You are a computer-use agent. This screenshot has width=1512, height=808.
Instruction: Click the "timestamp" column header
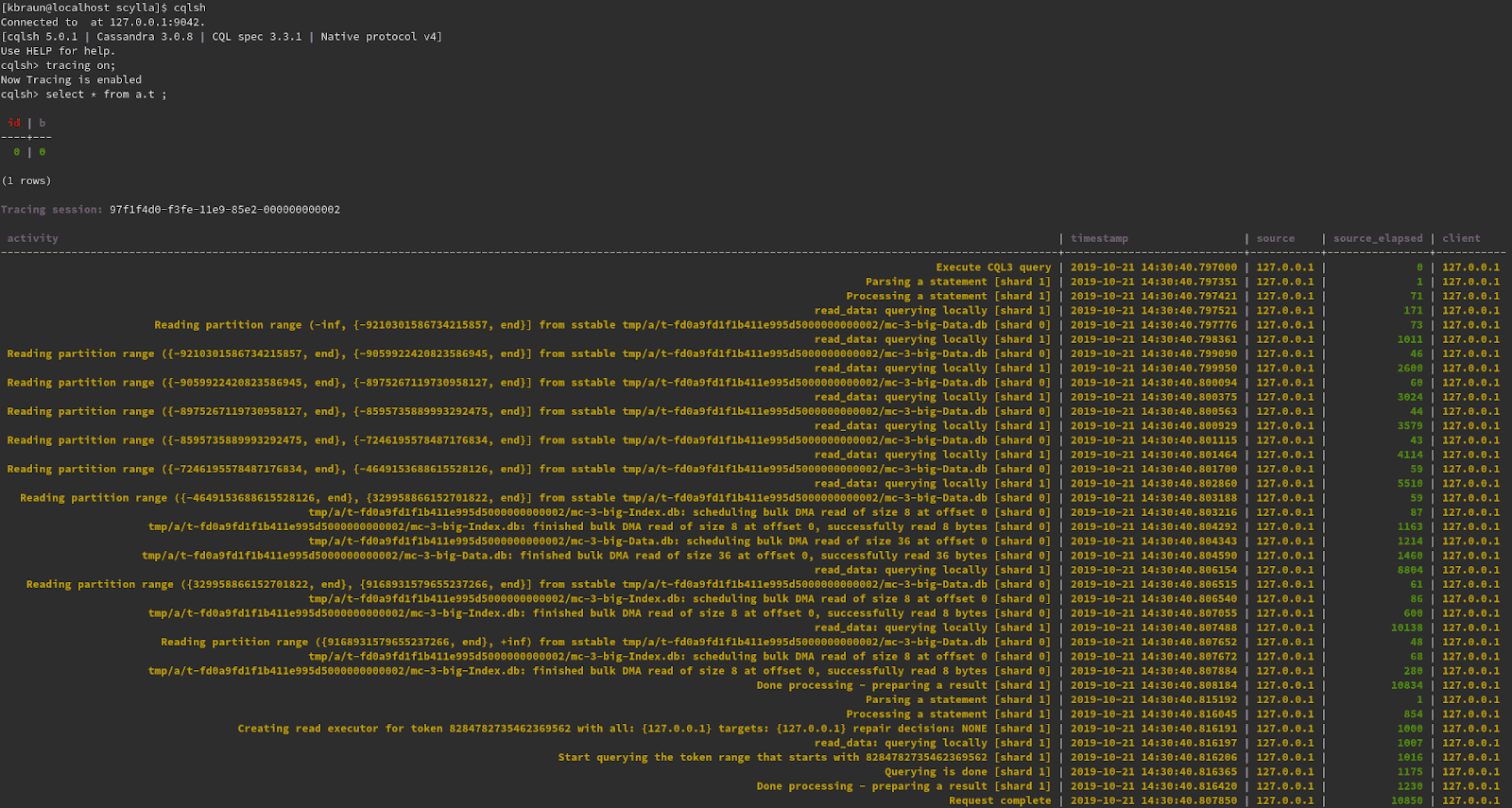click(1099, 238)
